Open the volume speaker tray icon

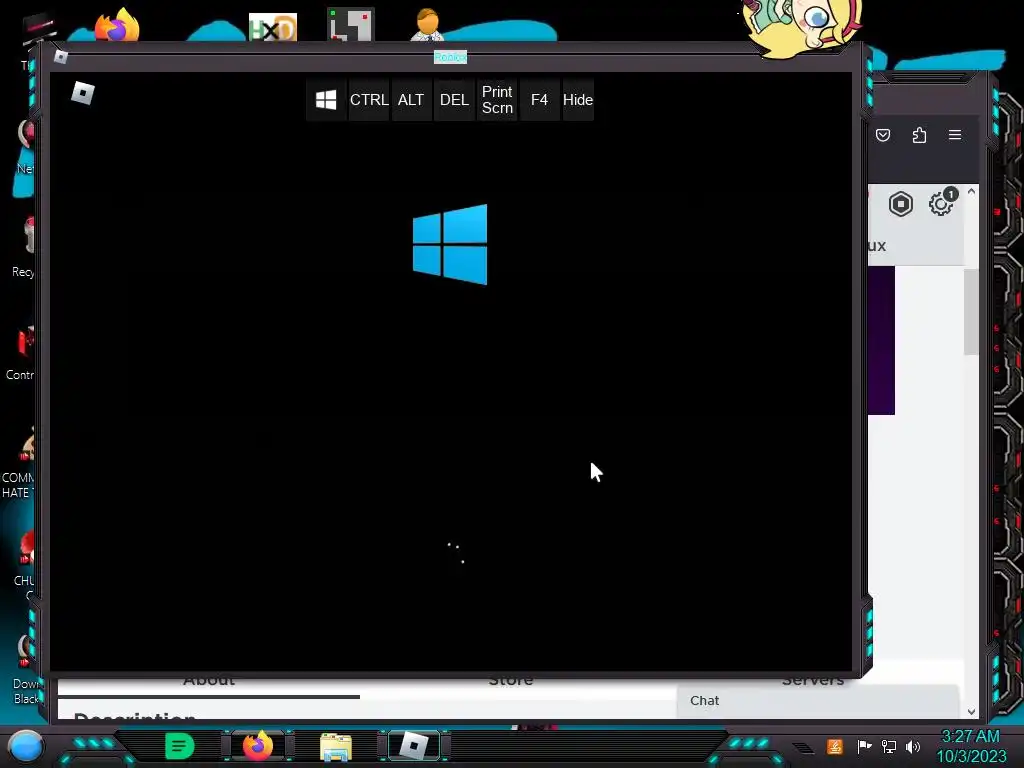click(913, 746)
